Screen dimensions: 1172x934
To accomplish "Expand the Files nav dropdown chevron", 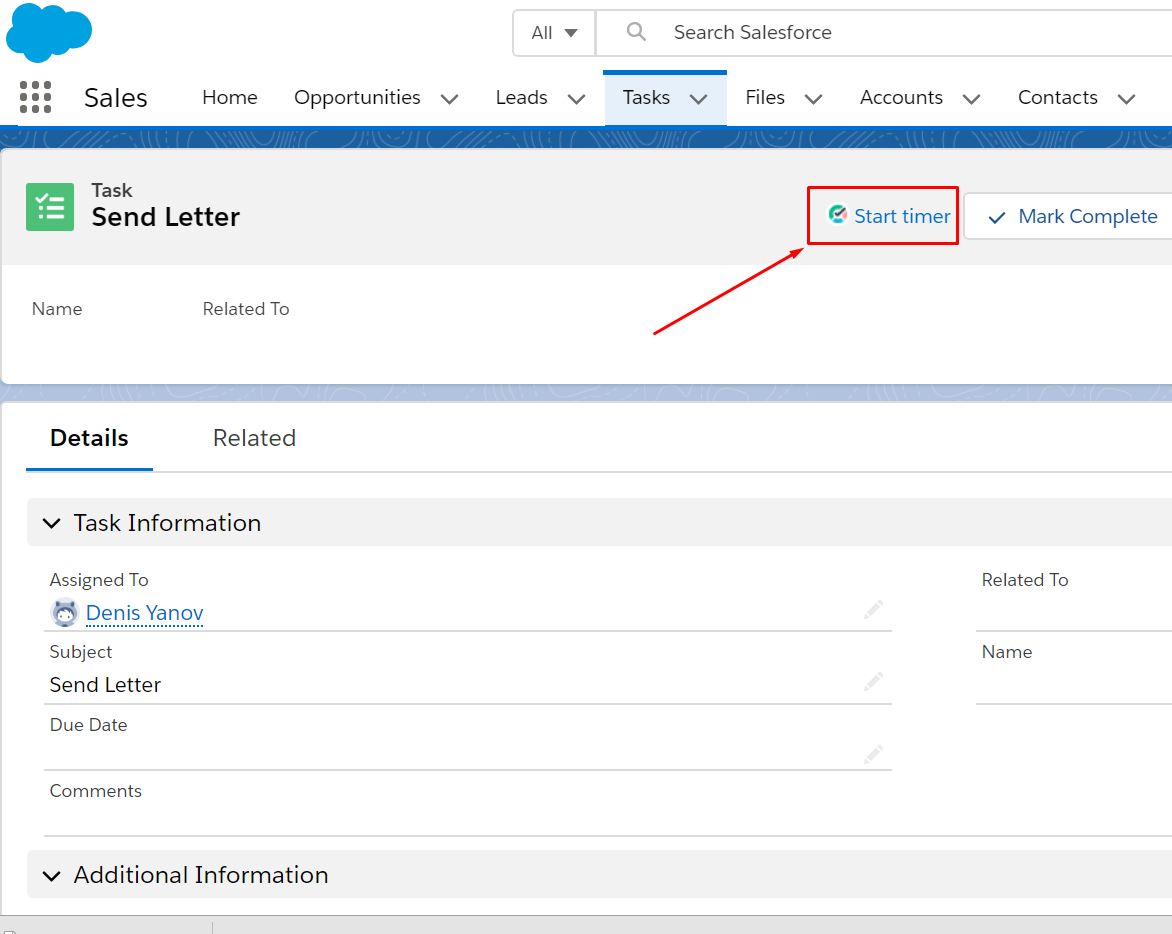I will click(x=813, y=99).
